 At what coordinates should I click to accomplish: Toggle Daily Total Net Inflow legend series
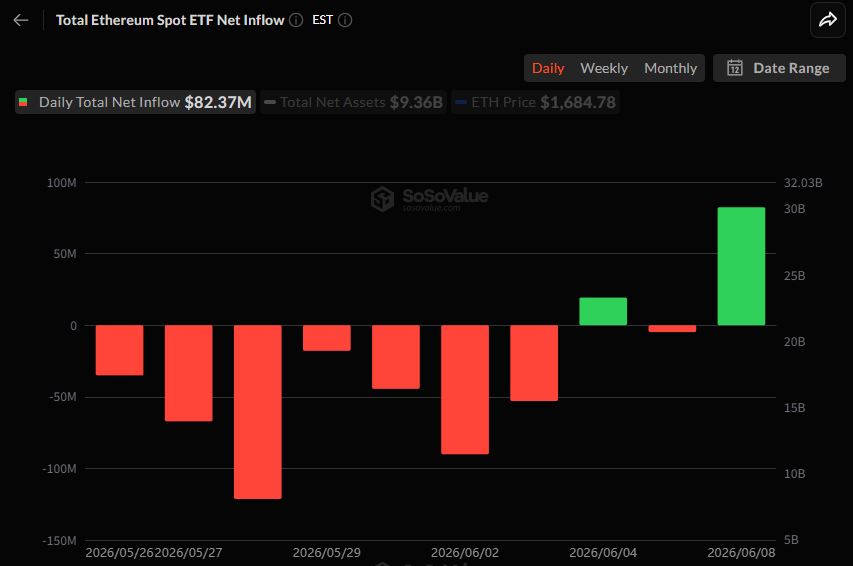click(135, 102)
